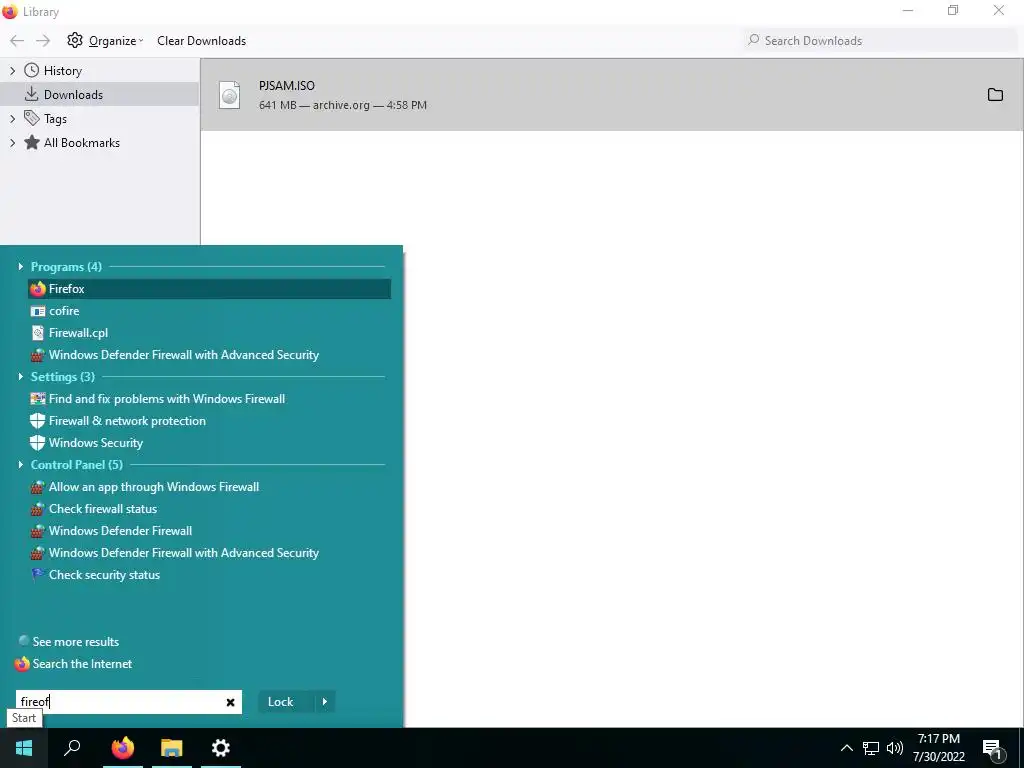Click the tag icon beside Tags
1024x768 pixels.
[31, 118]
